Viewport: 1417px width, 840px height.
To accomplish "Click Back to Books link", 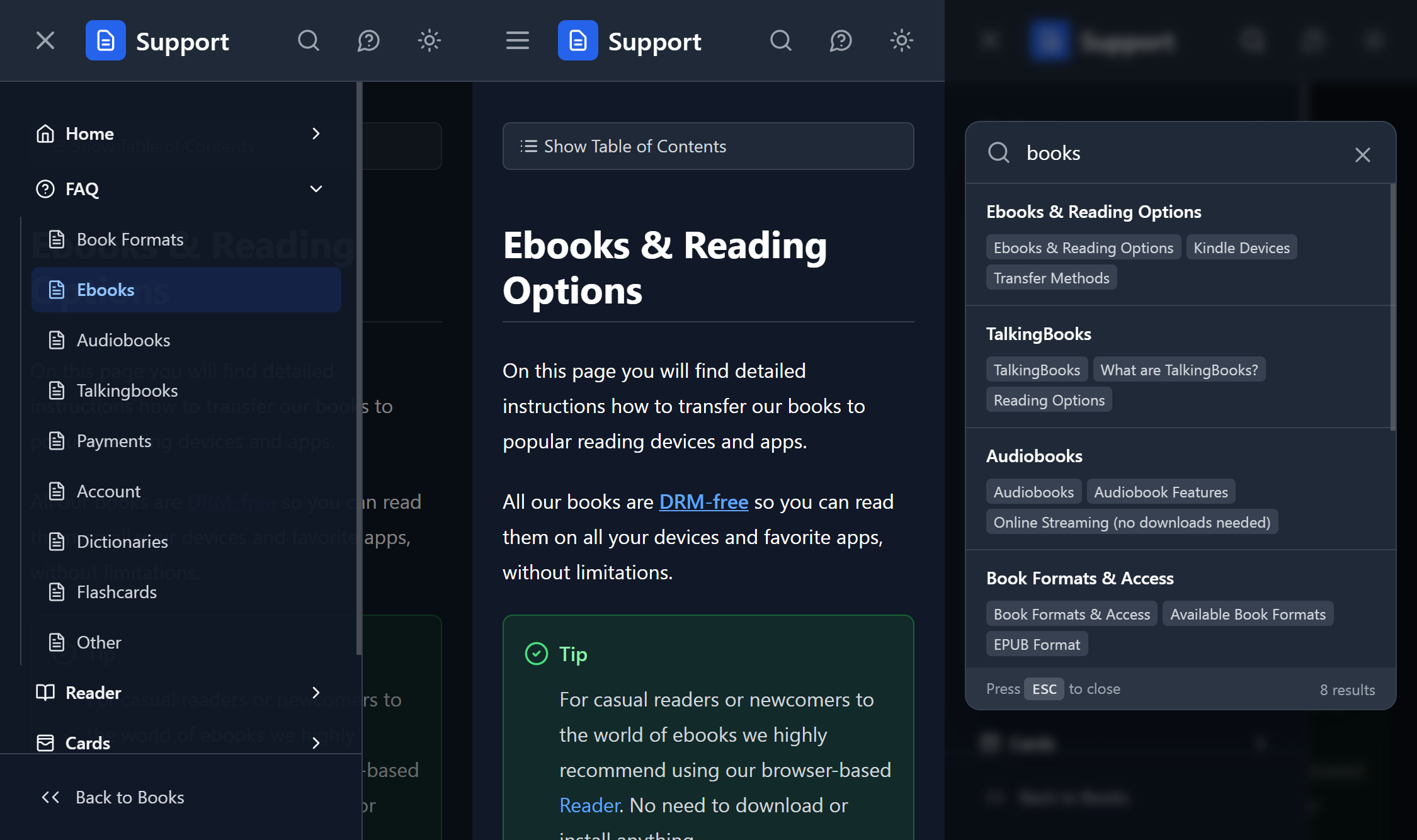I will pos(130,797).
